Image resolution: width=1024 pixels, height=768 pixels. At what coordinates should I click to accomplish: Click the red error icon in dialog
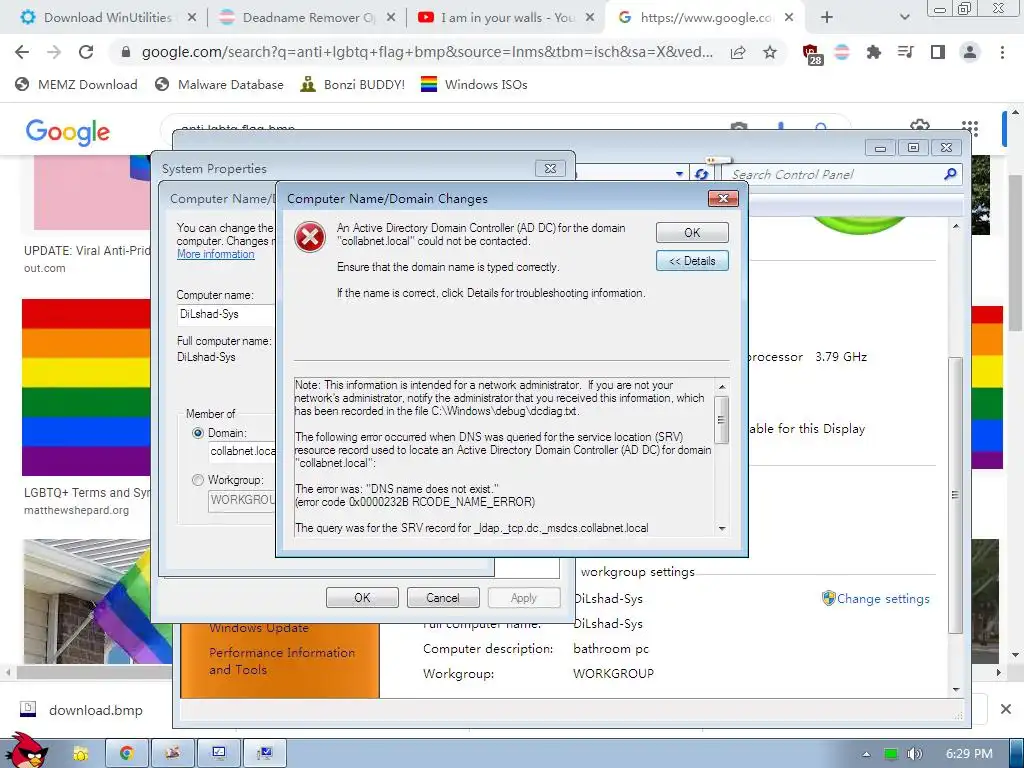[x=310, y=236]
